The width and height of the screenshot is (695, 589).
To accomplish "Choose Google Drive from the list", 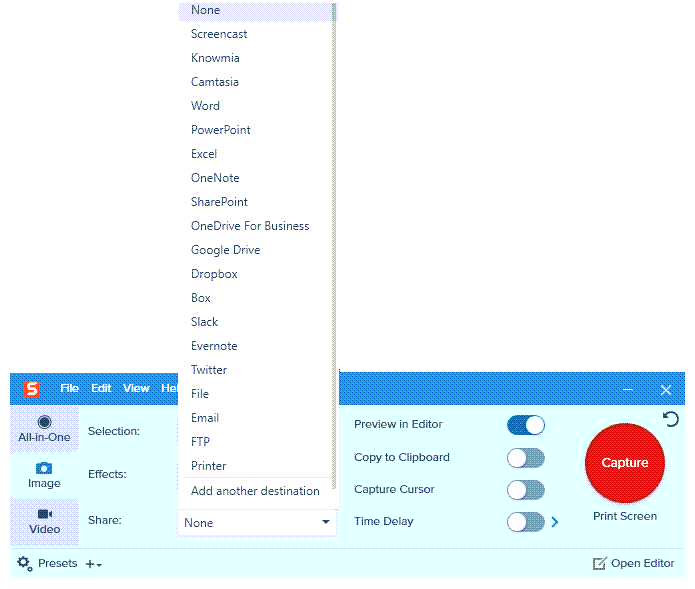I will tap(255, 250).
